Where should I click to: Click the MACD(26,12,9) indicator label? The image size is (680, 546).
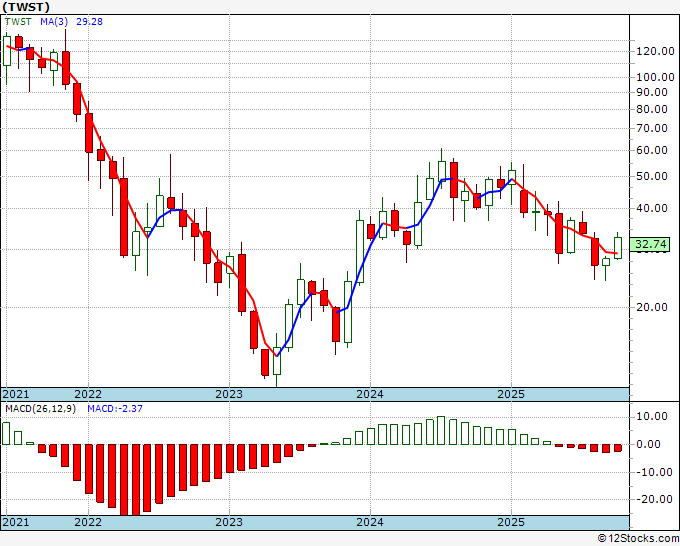point(40,409)
